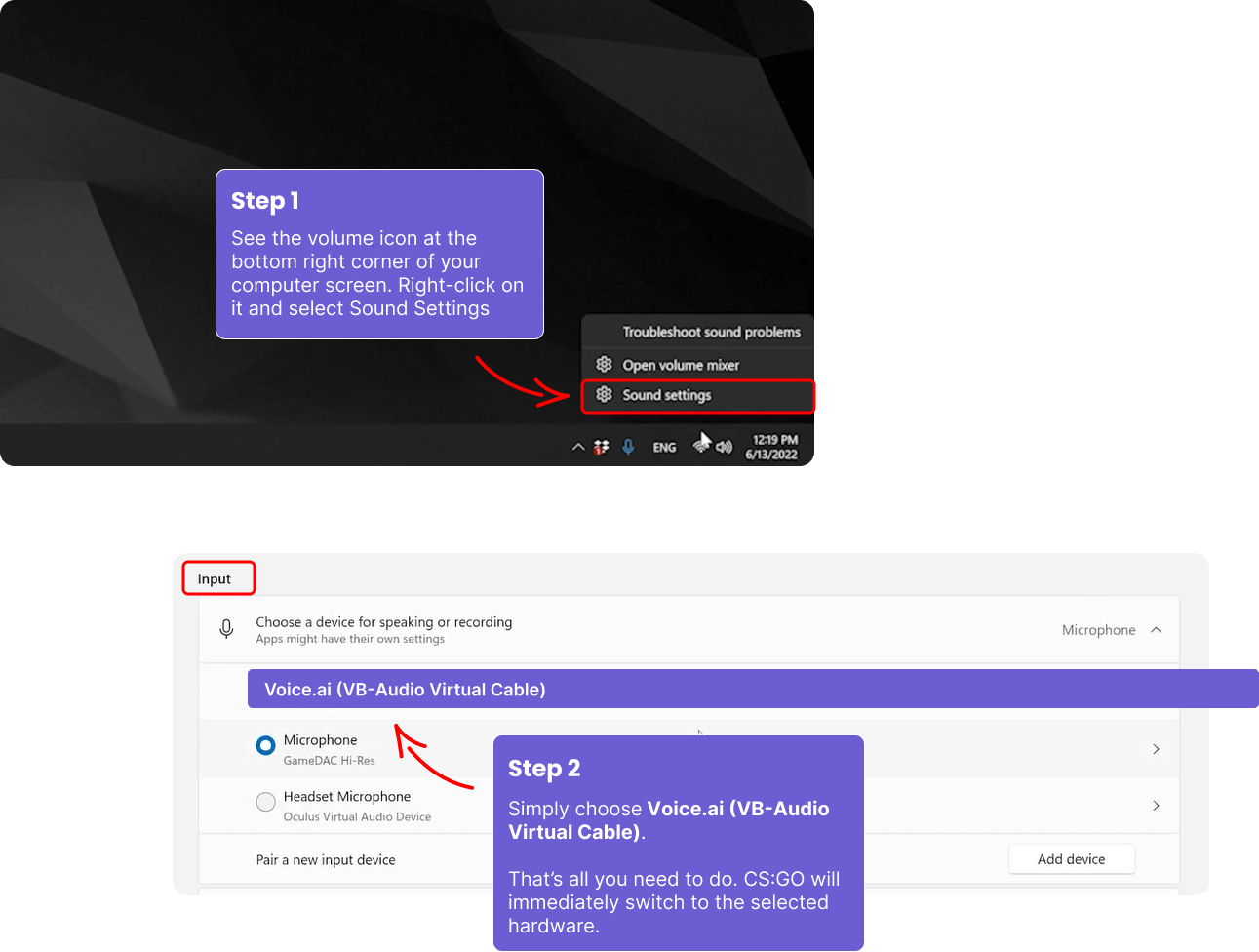Click the 'GameDAC Hi-Res' device subtitle
Viewport: 1259px width, 952px height.
[x=329, y=761]
